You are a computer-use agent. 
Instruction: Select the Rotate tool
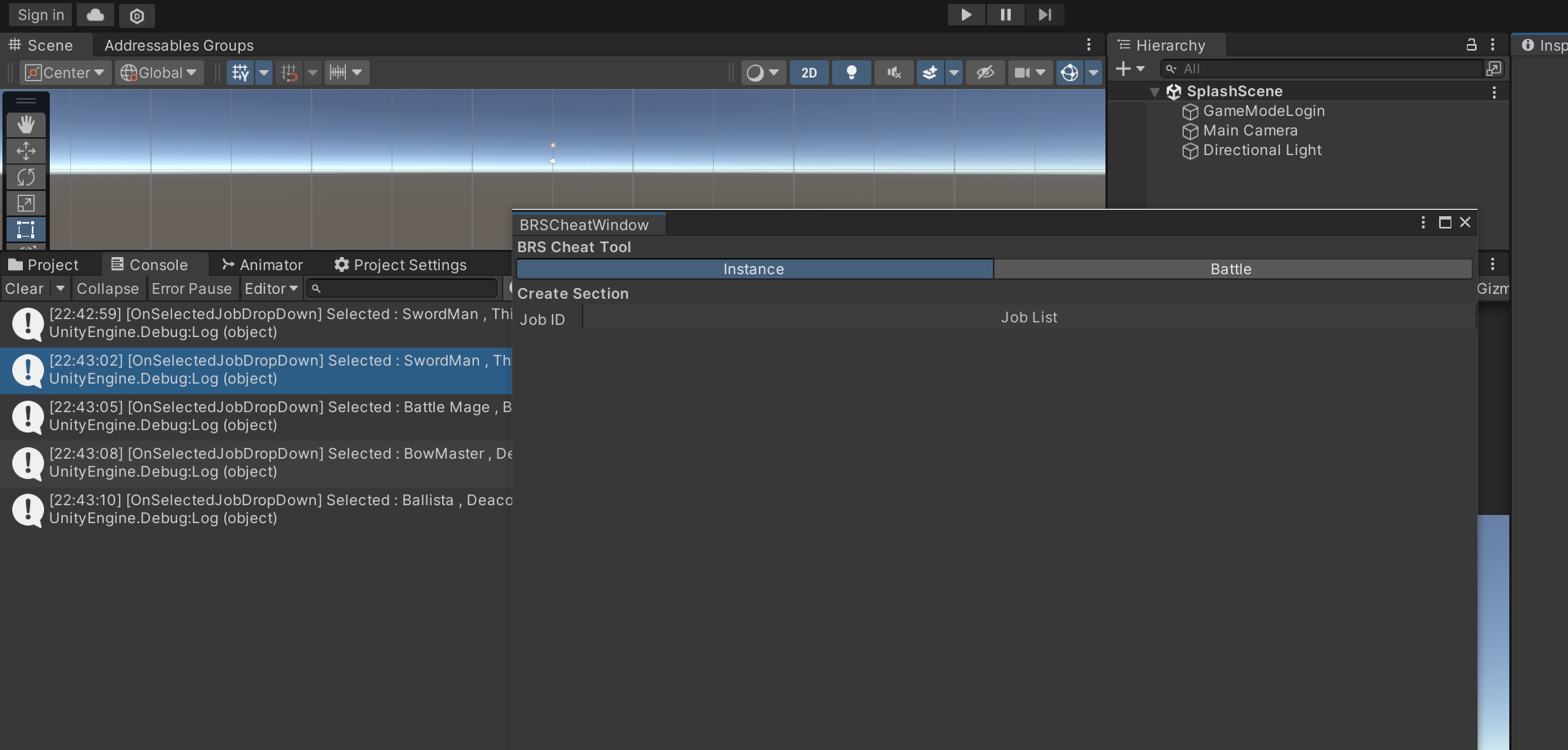[x=26, y=177]
